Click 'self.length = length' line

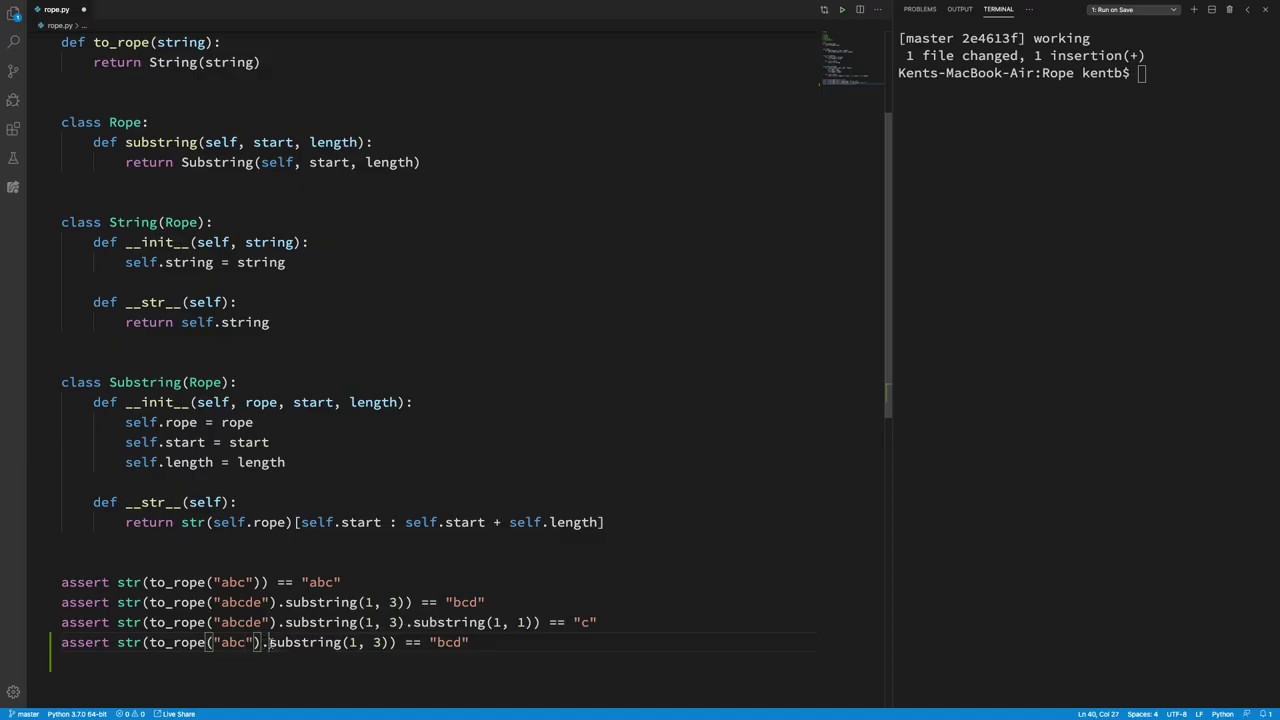tap(205, 462)
